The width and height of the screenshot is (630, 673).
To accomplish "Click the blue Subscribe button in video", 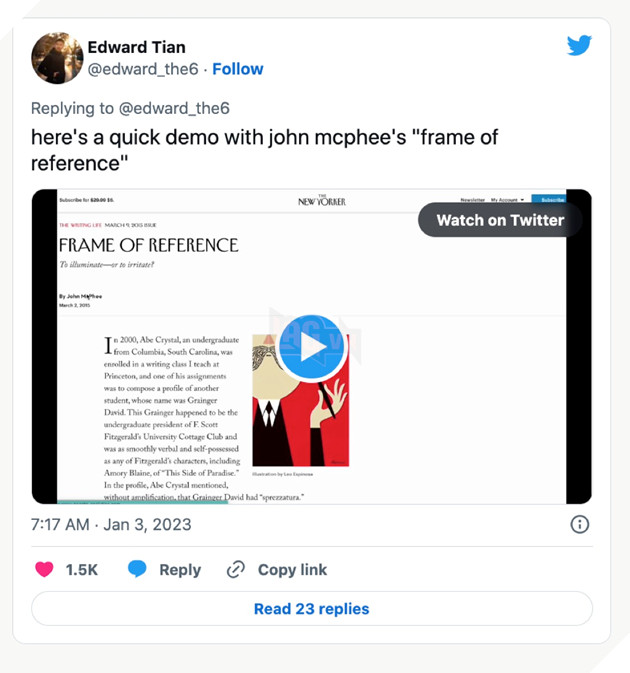I will click(x=547, y=200).
